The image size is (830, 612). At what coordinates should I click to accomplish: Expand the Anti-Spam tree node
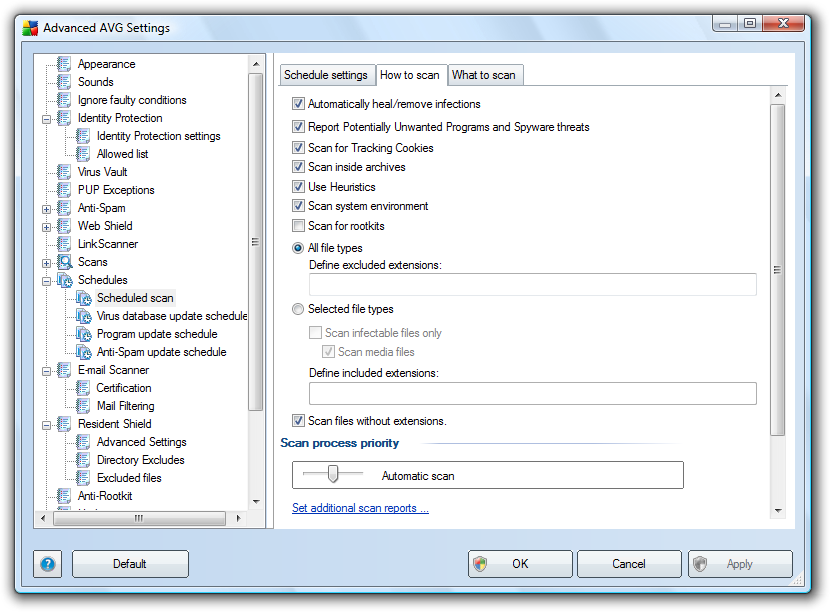click(x=47, y=209)
